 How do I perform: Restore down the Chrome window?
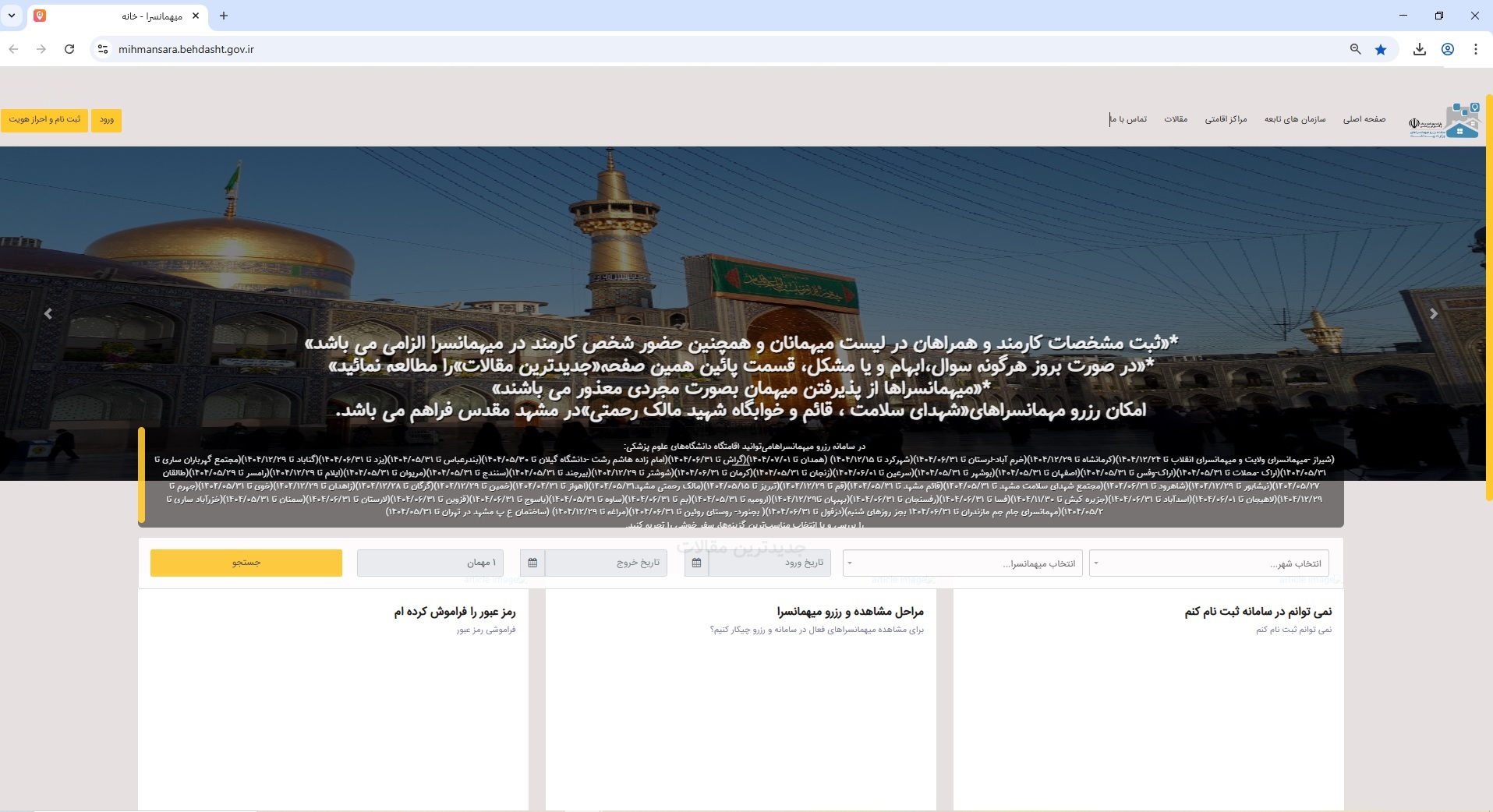click(x=1439, y=16)
